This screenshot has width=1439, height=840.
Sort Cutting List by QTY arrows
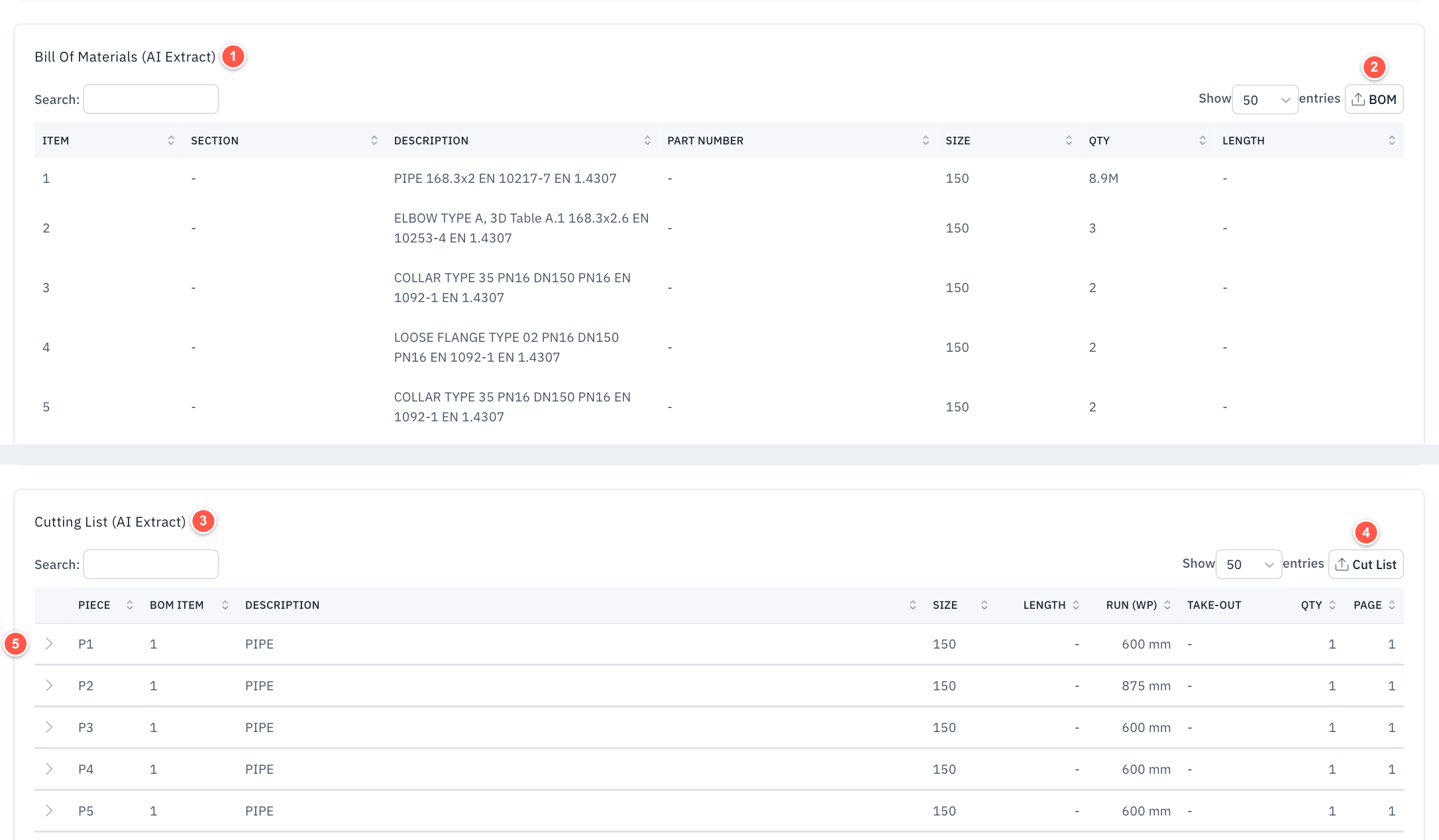pyautogui.click(x=1332, y=605)
